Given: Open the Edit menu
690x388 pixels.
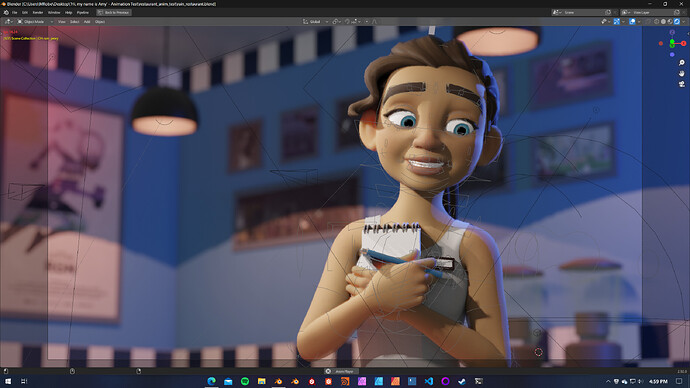Looking at the screenshot, I should (x=25, y=12).
